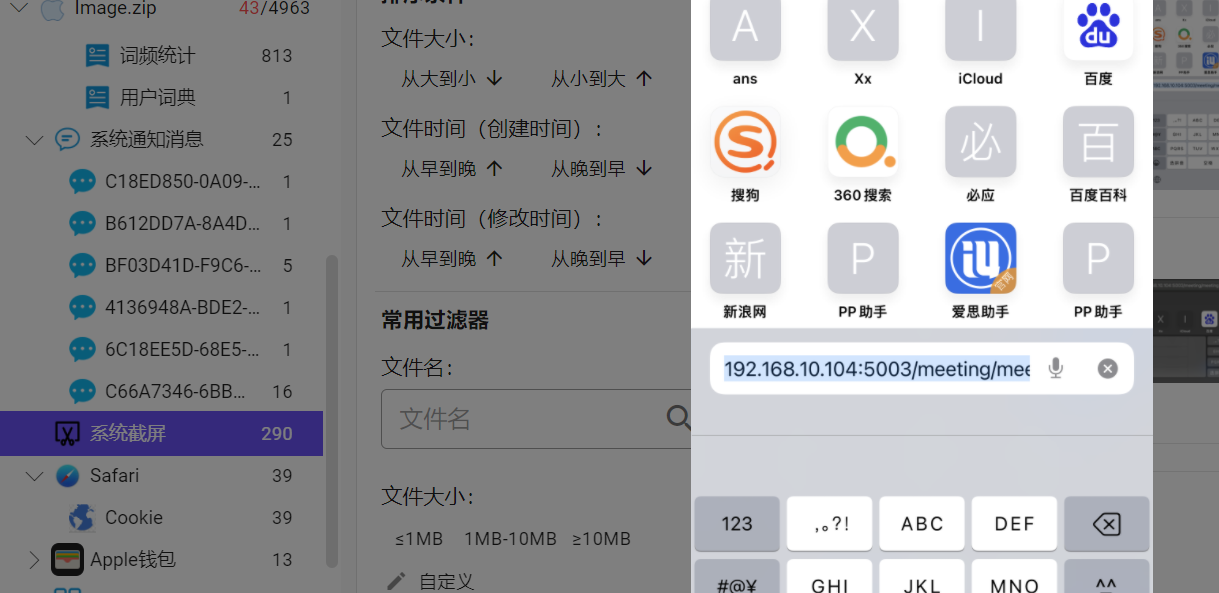The width and height of the screenshot is (1219, 593).
Task: Click the Safari compass icon
Action: click(x=68, y=476)
